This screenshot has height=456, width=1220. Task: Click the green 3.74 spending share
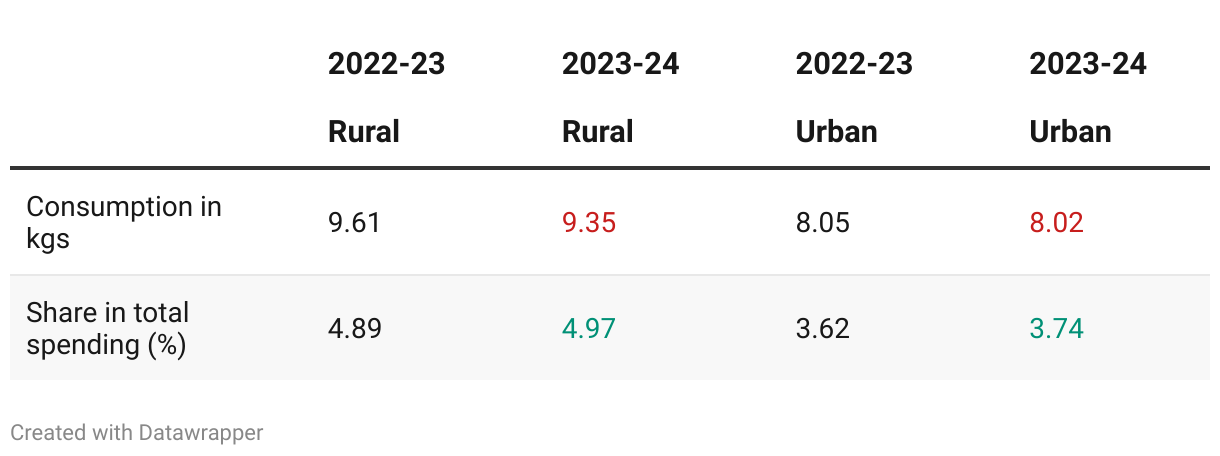pyautogui.click(x=1057, y=328)
